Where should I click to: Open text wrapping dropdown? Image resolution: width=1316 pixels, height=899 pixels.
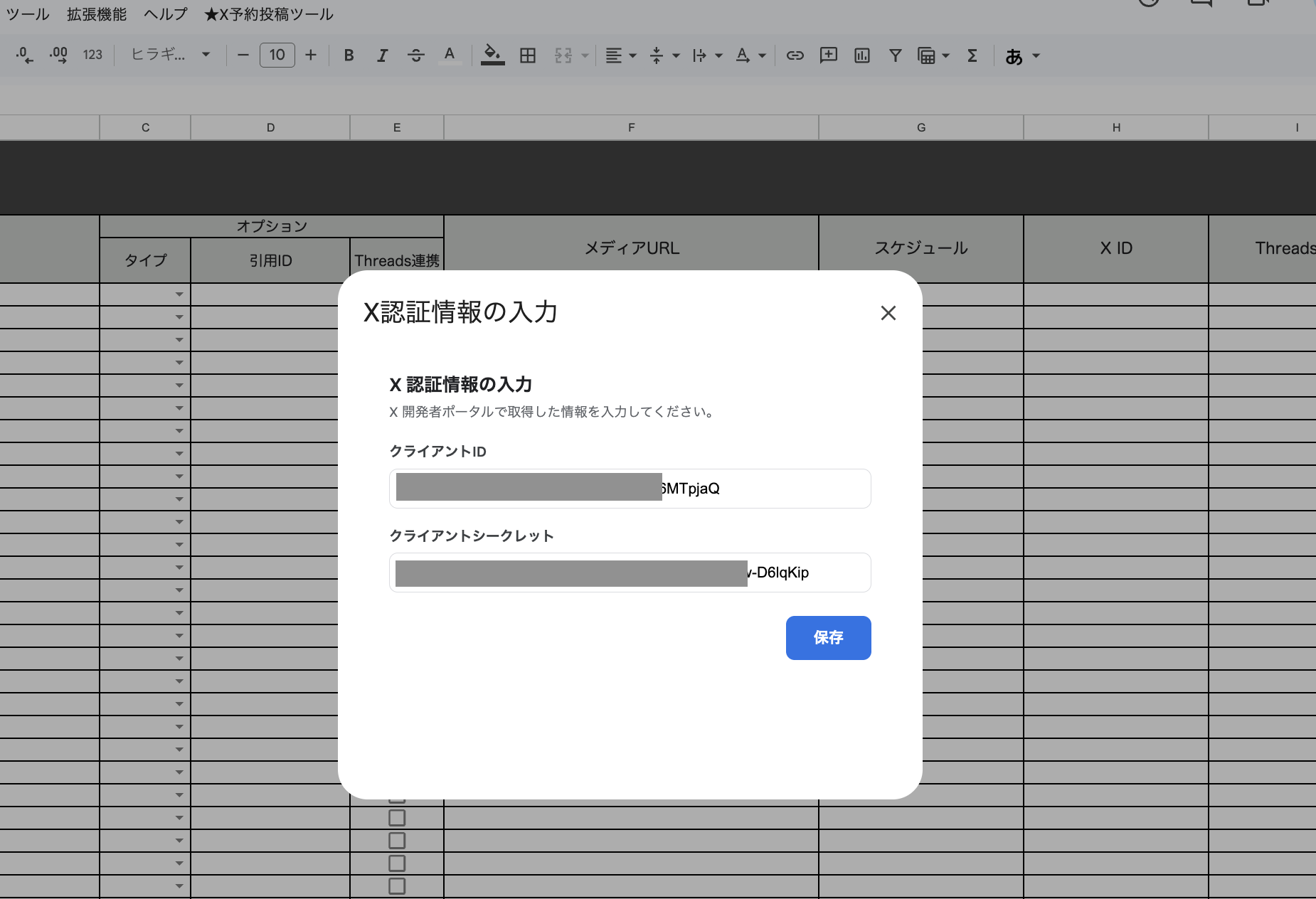click(707, 55)
